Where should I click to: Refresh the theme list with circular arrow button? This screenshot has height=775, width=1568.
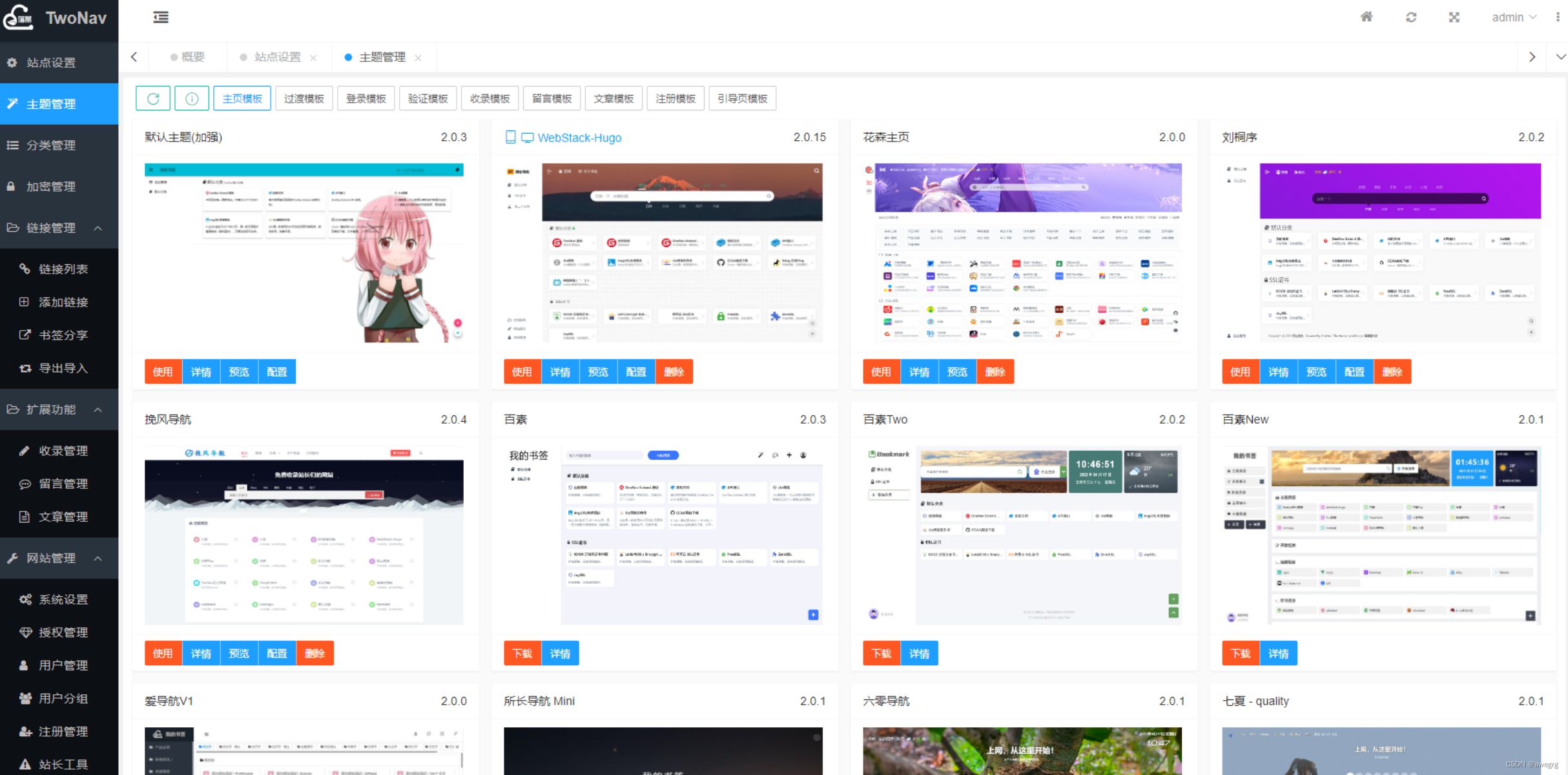[153, 98]
